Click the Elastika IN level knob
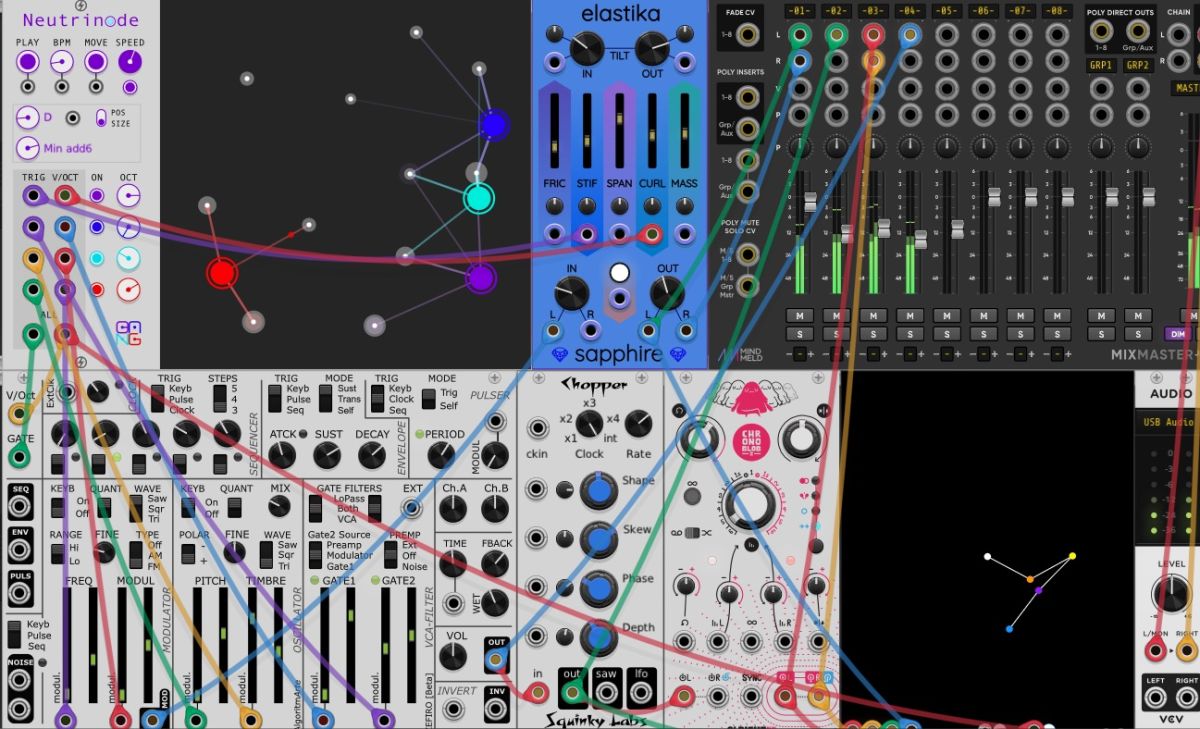The image size is (1200, 729). point(571,293)
